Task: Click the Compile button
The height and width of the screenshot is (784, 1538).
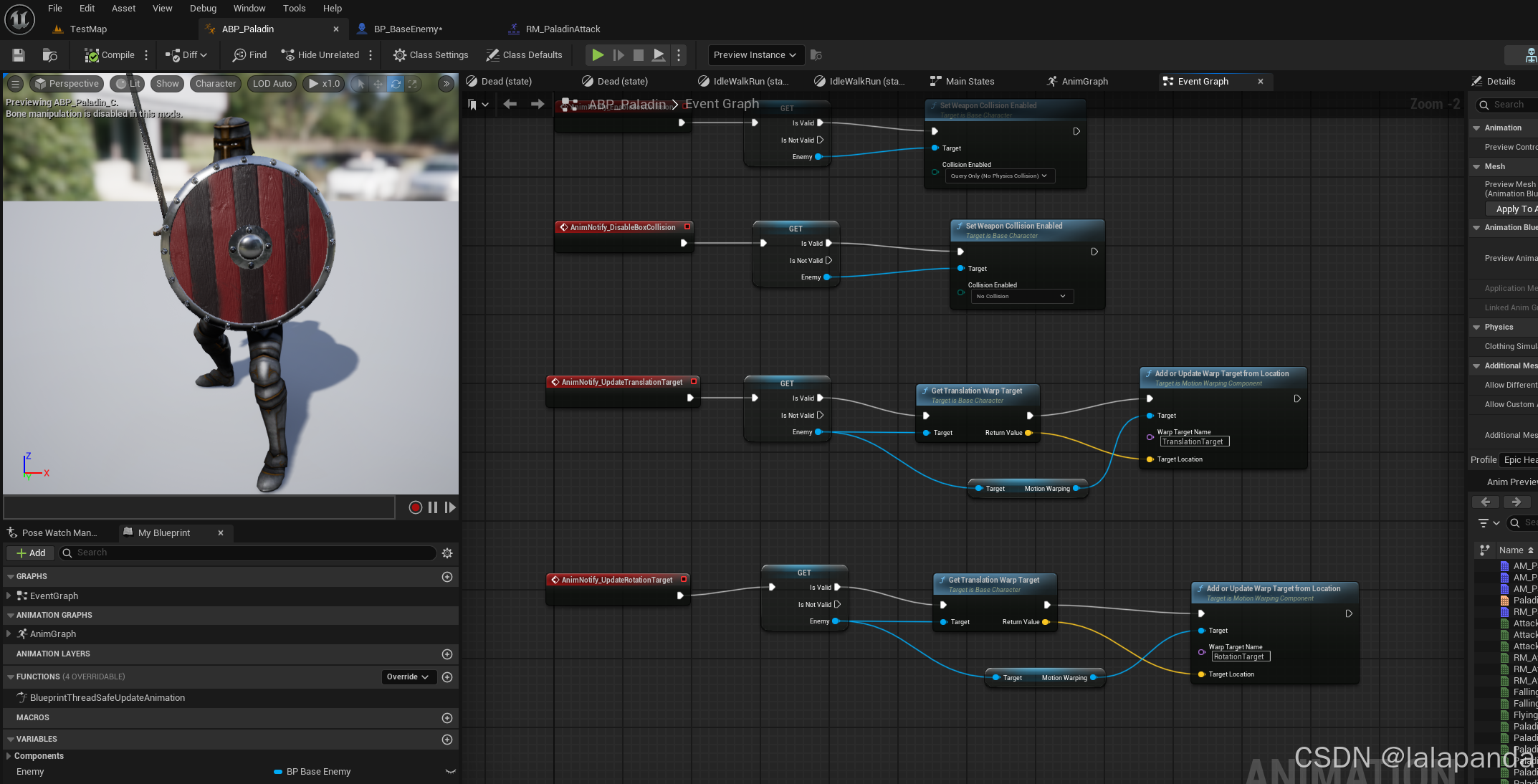Action: 110,55
